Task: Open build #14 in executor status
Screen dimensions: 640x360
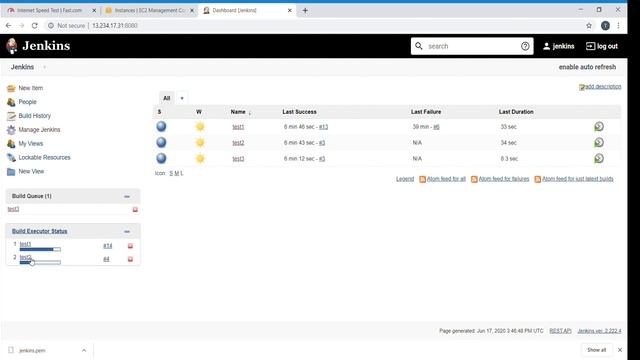Action: [x=107, y=246]
